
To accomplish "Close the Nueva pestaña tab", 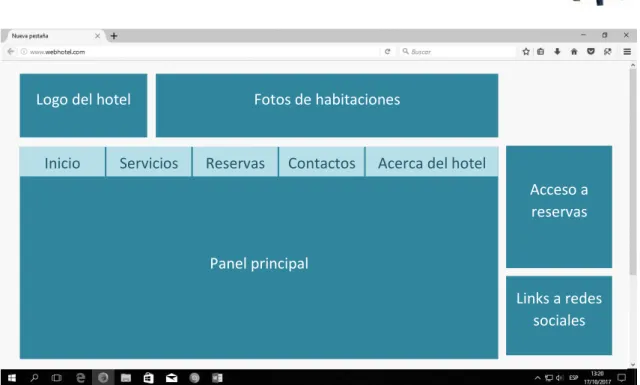I will (x=98, y=36).
